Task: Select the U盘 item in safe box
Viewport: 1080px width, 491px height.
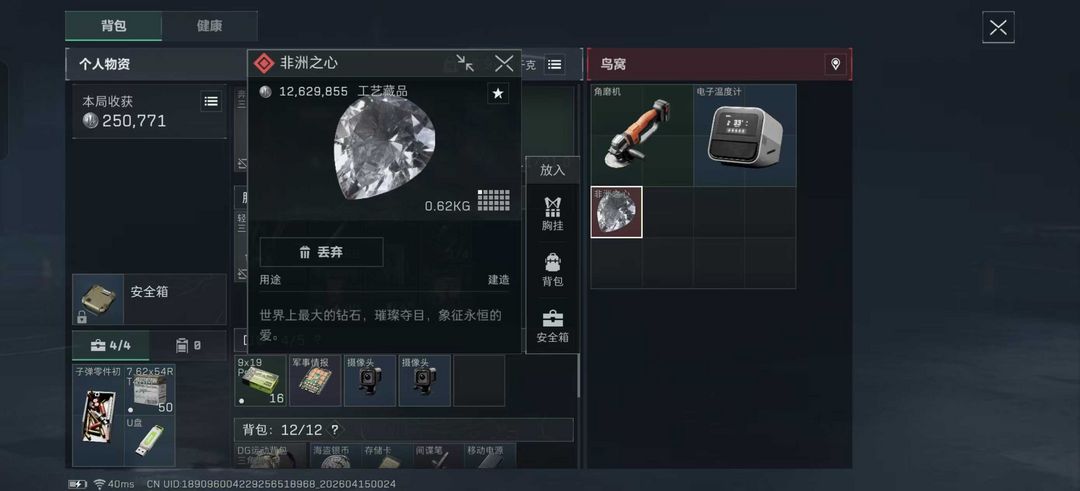Action: point(149,441)
